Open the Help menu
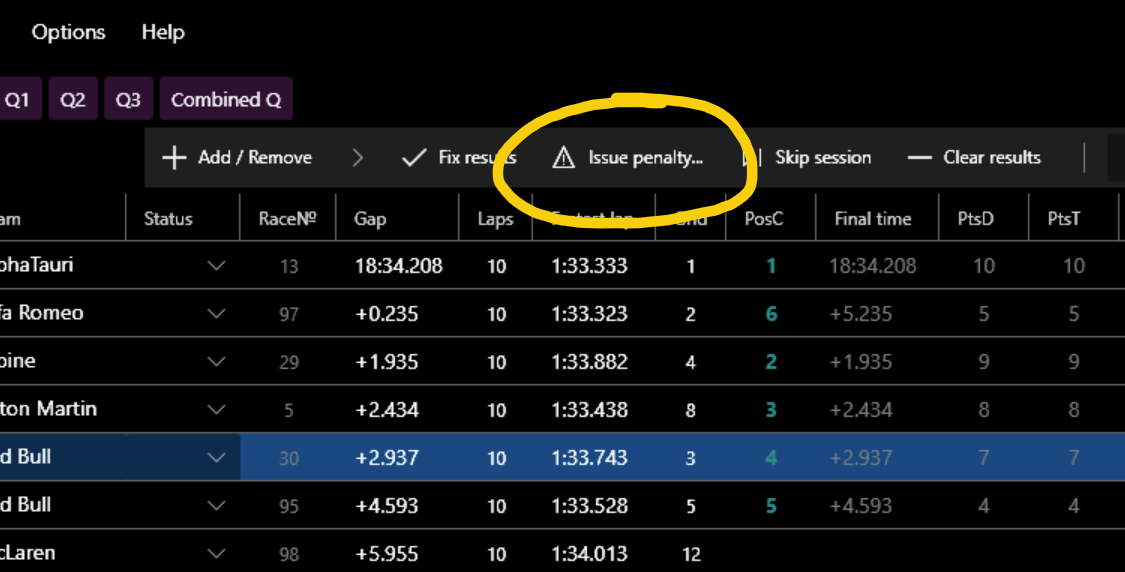 tap(163, 32)
